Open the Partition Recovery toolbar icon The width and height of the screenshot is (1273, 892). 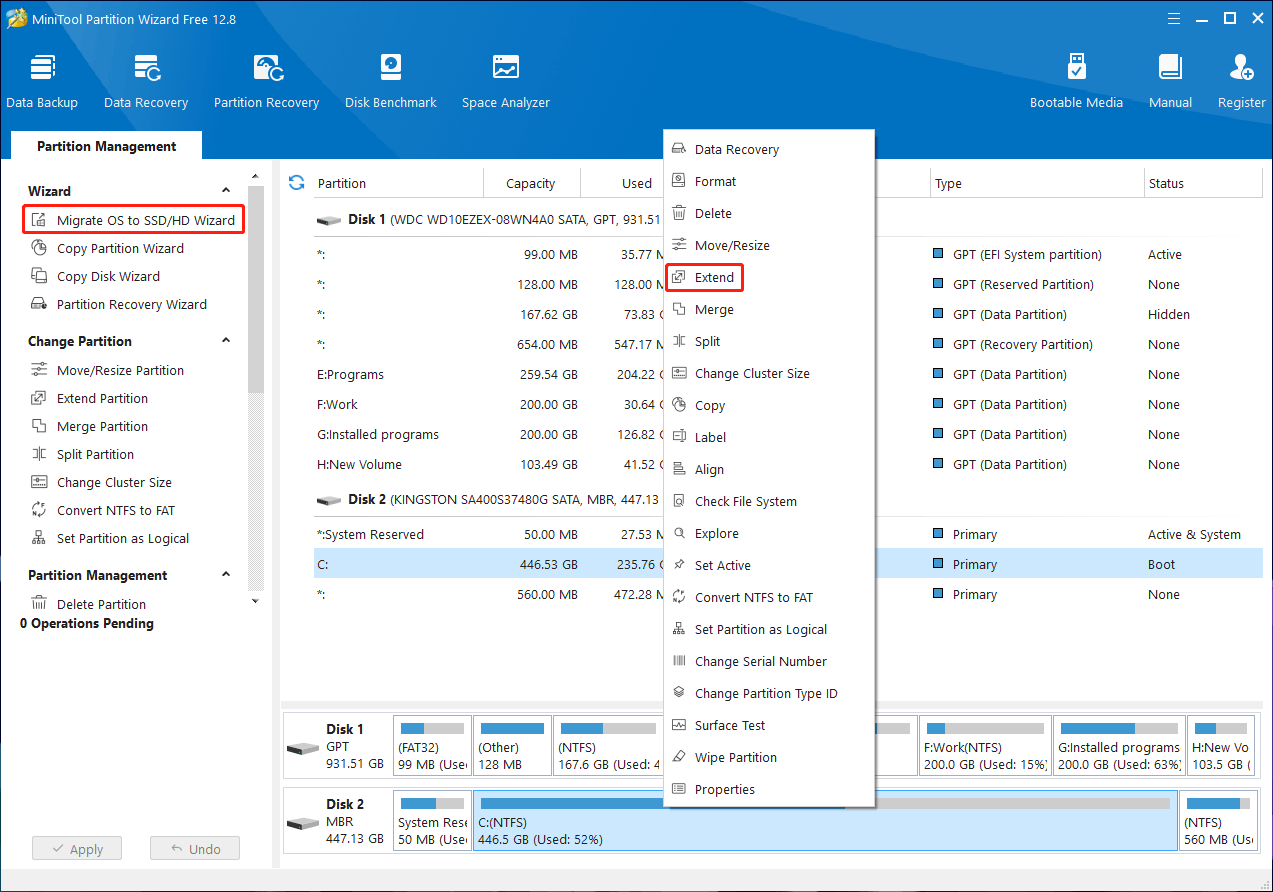(x=266, y=82)
